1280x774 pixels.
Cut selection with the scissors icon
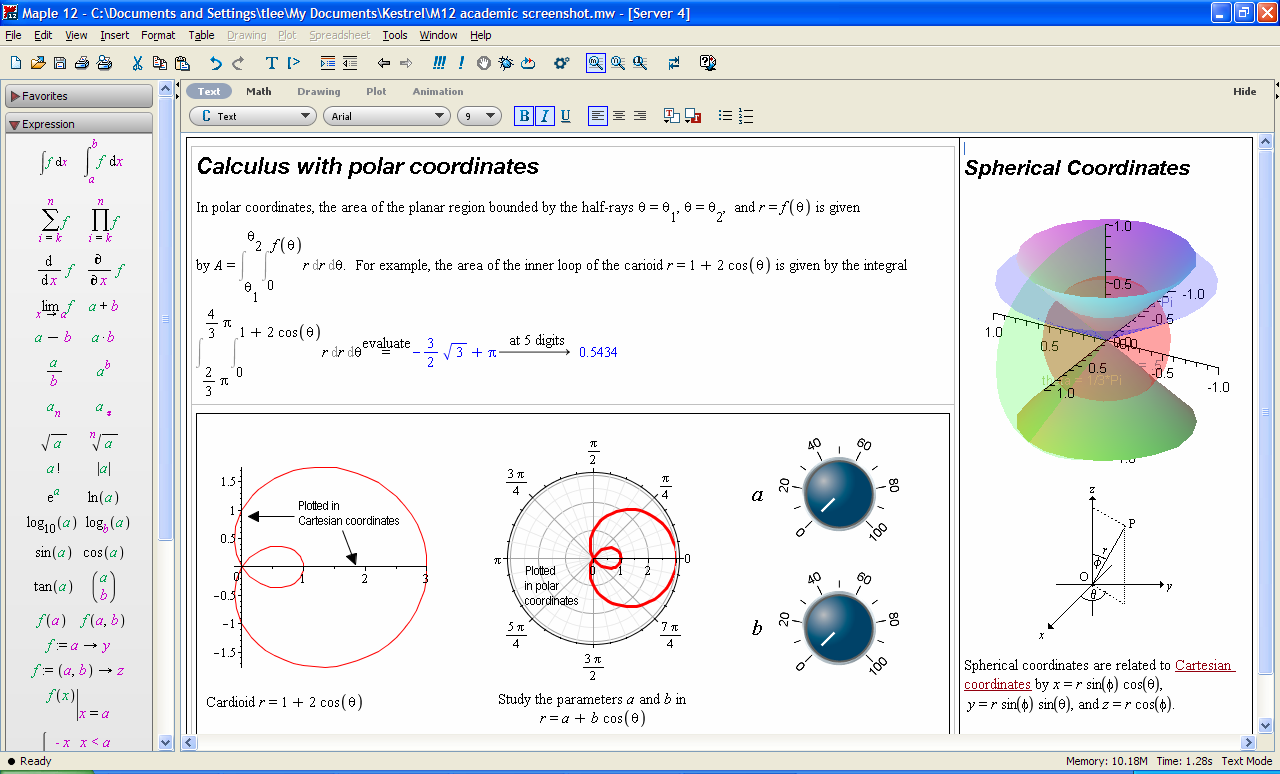click(x=137, y=63)
